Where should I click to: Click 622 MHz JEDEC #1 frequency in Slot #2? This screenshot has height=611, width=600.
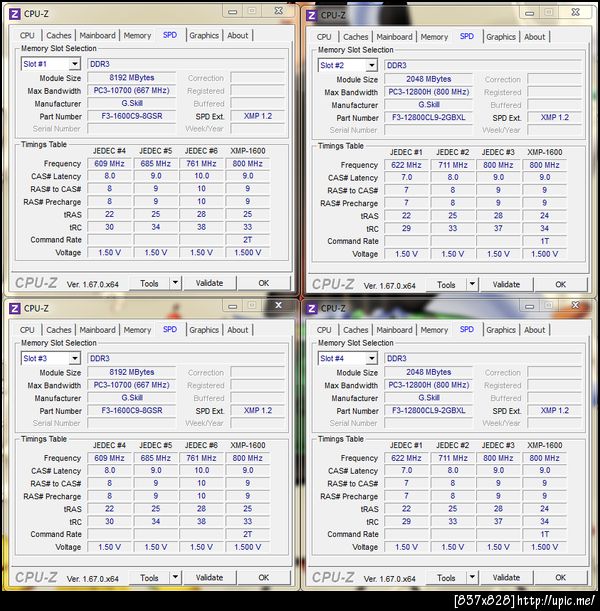[406, 165]
